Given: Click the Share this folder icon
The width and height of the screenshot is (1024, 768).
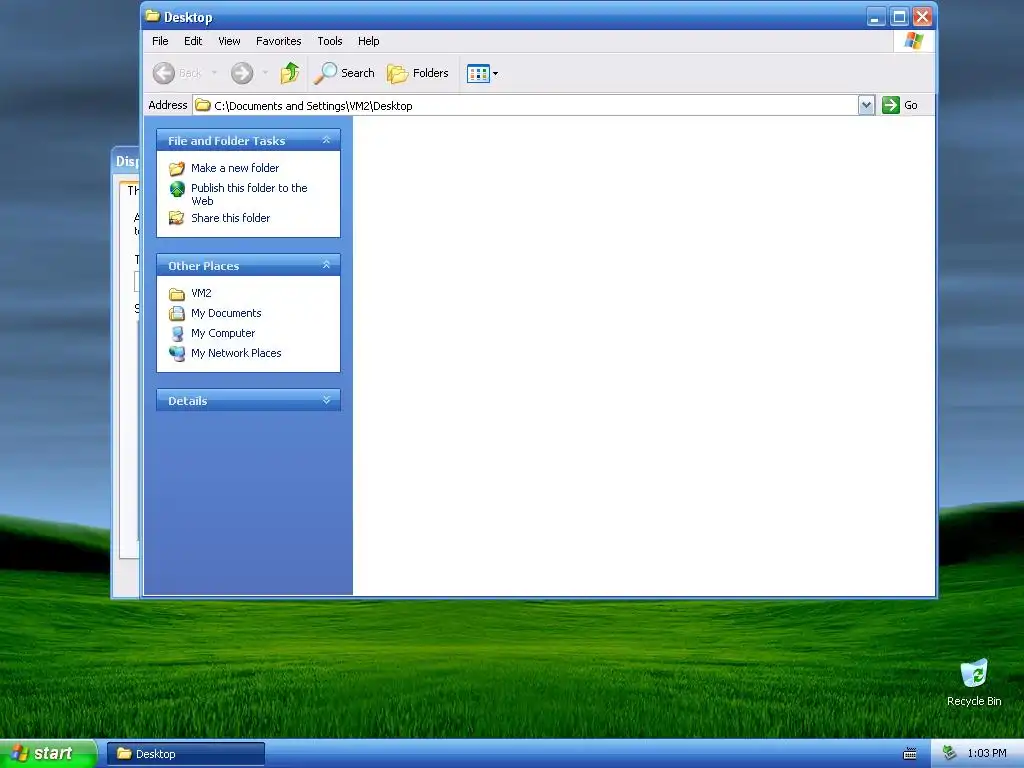Looking at the screenshot, I should tap(177, 218).
